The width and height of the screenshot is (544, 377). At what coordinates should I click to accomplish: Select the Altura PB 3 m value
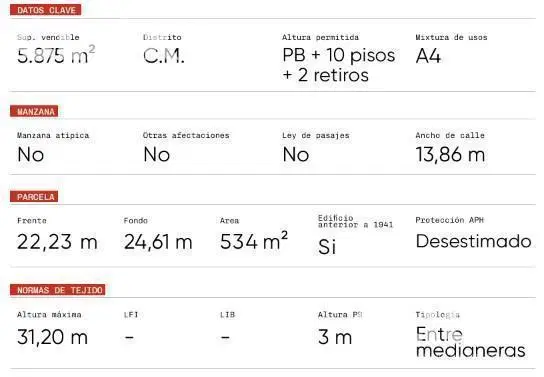(335, 337)
